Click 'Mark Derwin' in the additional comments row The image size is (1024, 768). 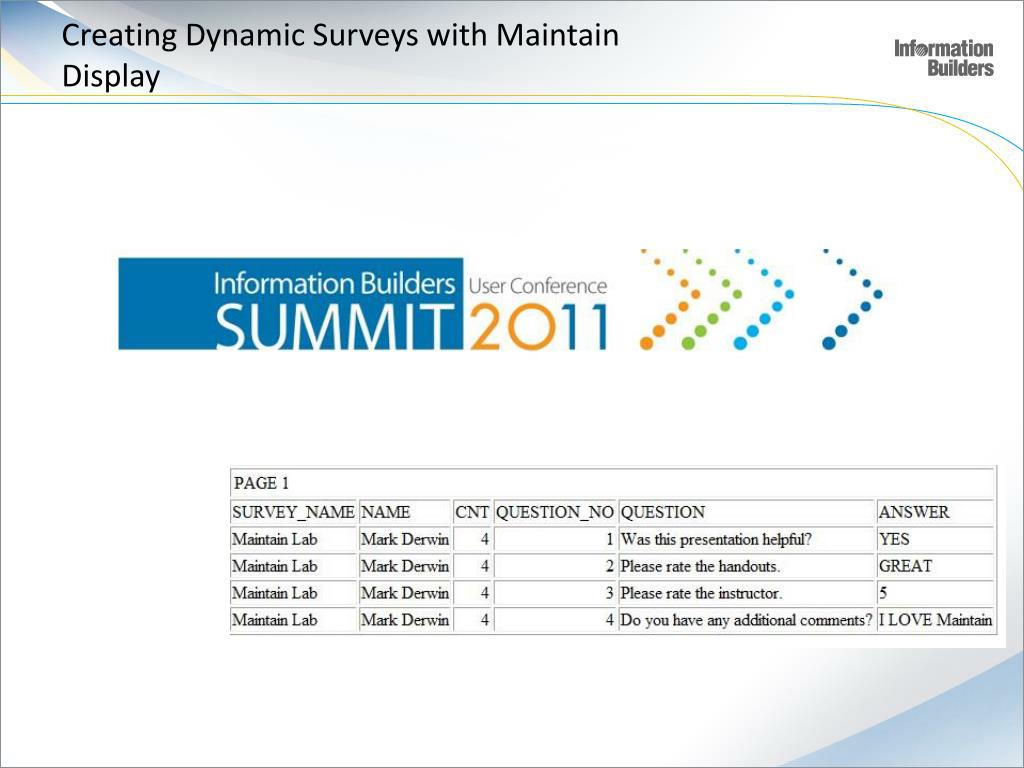(405, 620)
